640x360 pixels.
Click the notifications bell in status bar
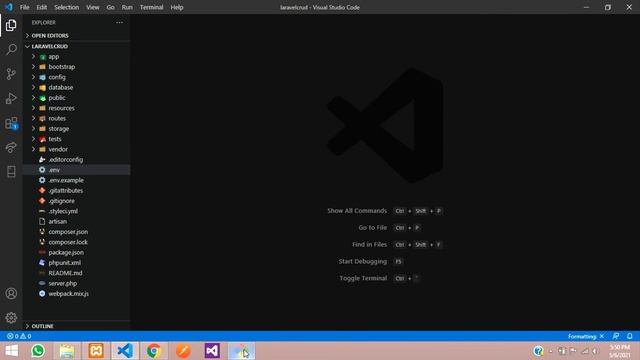(x=629, y=336)
